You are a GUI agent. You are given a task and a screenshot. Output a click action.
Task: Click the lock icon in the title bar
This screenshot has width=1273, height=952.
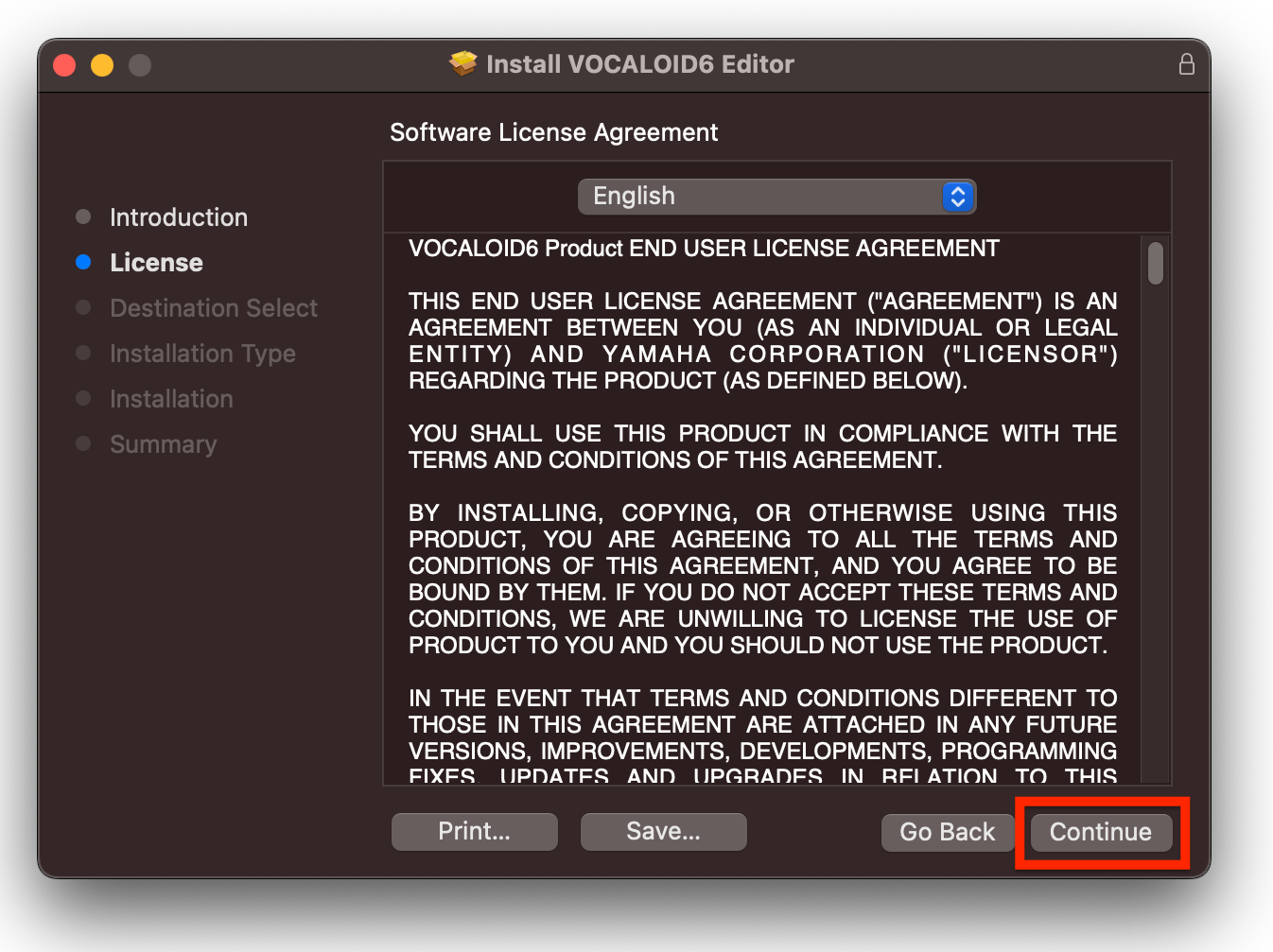pyautogui.click(x=1187, y=64)
